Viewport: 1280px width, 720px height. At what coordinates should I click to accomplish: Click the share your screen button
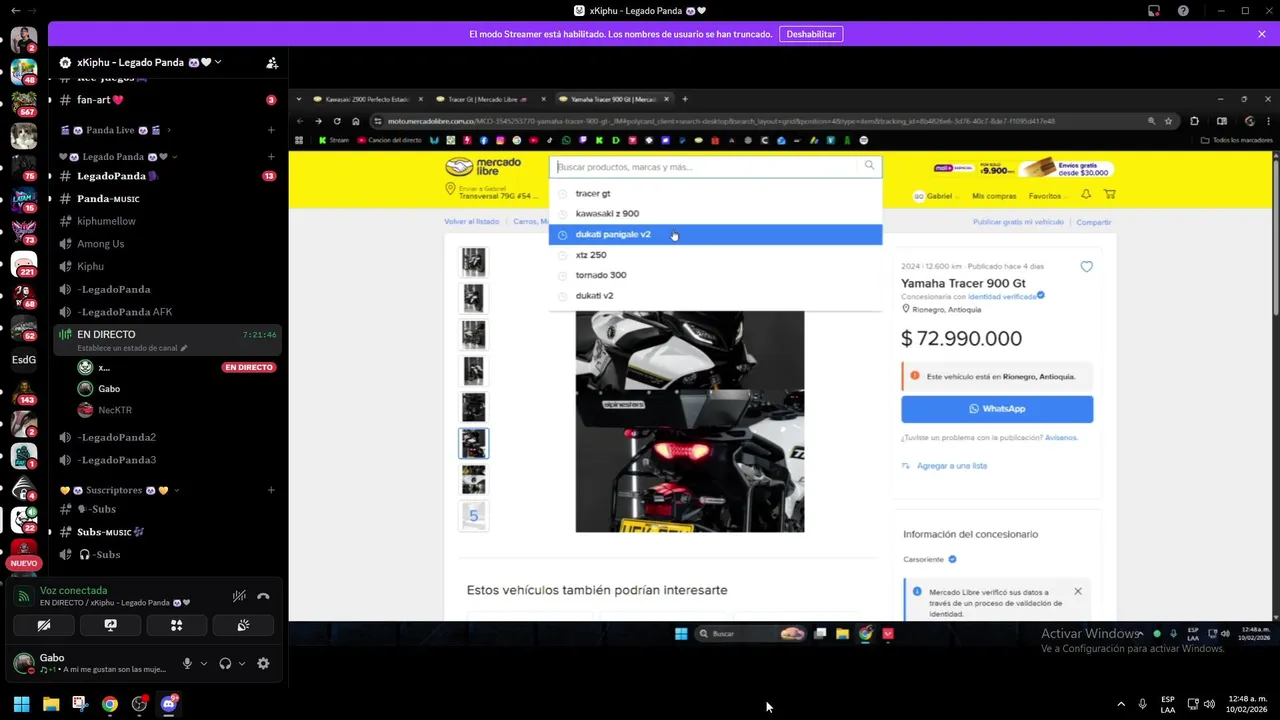point(110,625)
